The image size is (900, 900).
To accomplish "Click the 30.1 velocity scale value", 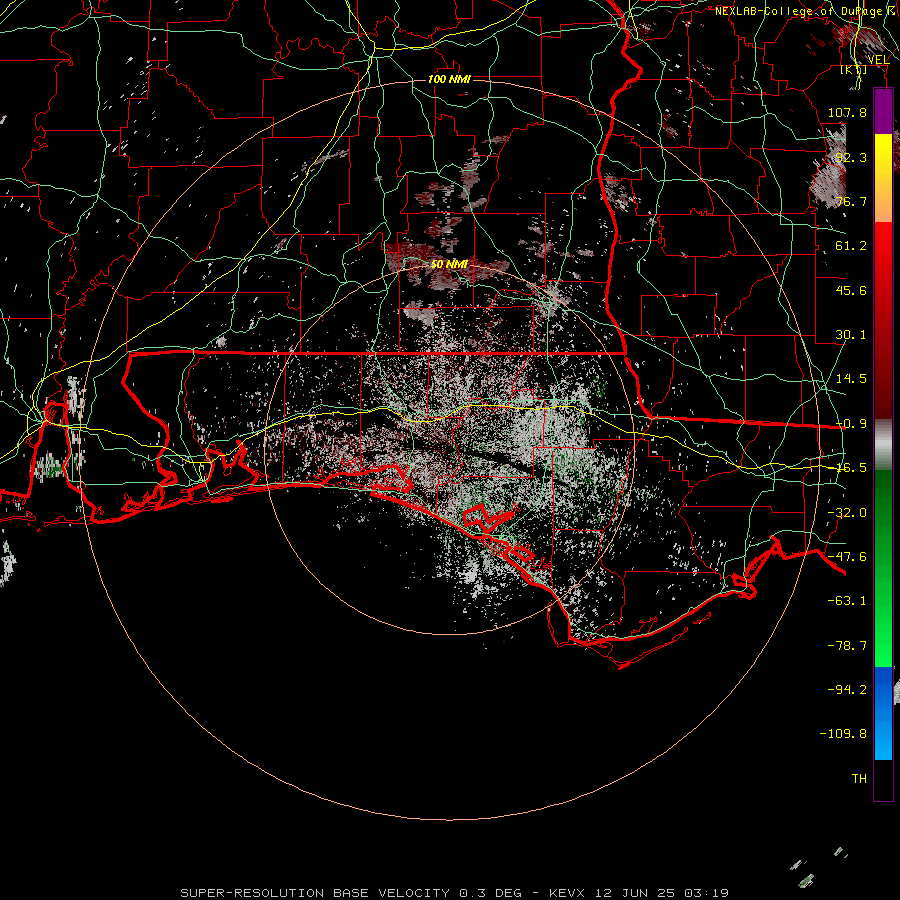I will click(x=851, y=335).
